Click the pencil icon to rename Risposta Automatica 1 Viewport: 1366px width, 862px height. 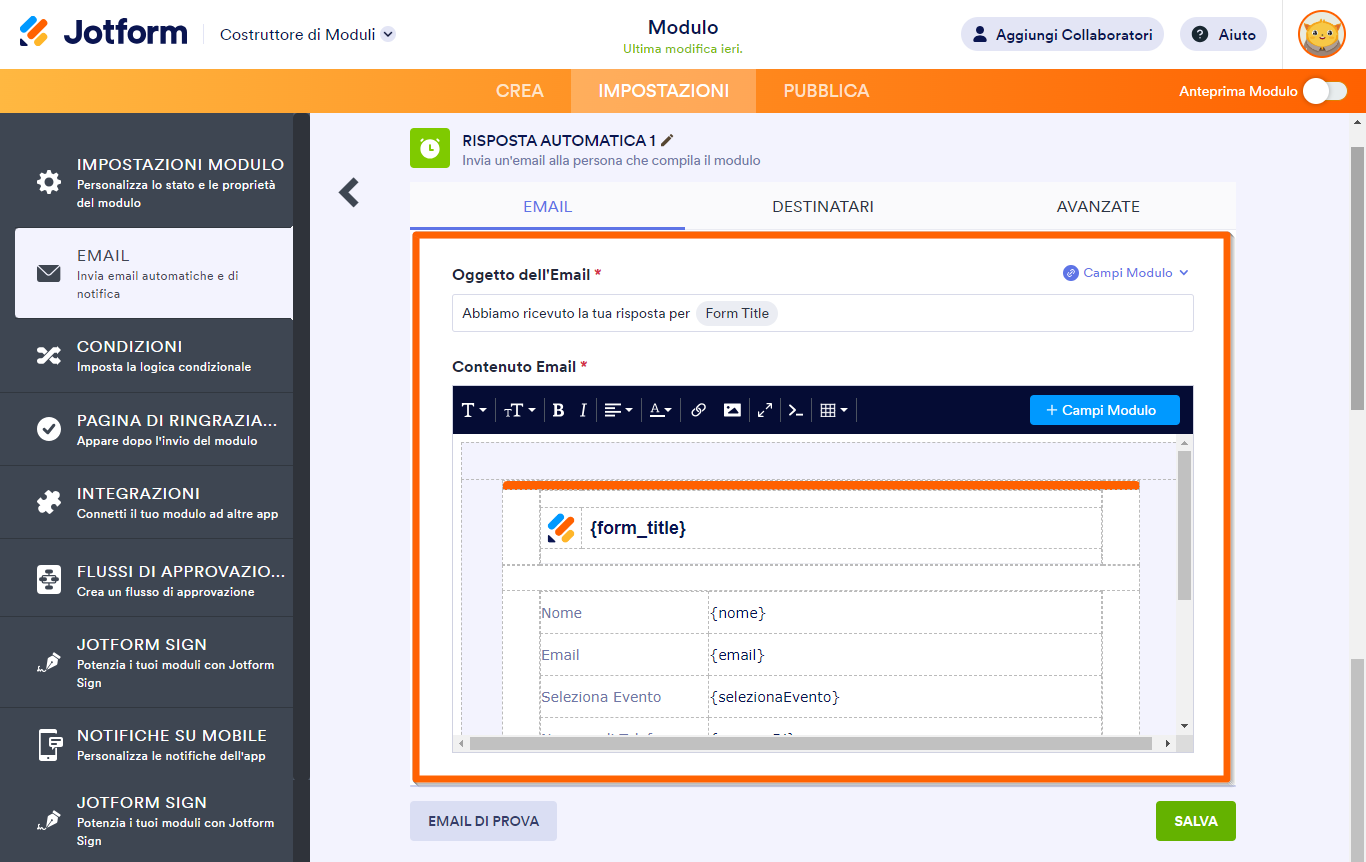[x=668, y=141]
